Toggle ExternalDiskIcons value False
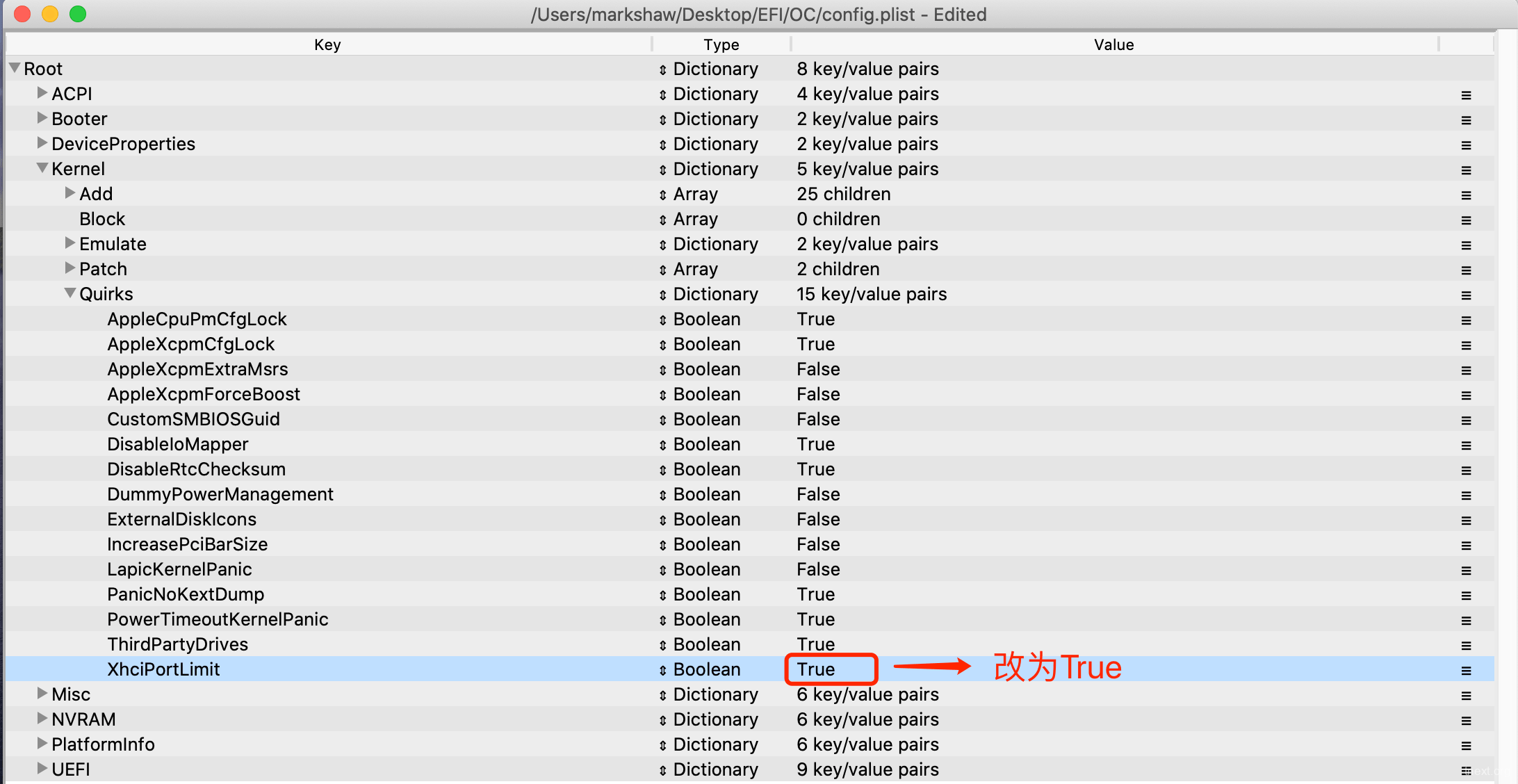The image size is (1518, 784). pos(818,519)
